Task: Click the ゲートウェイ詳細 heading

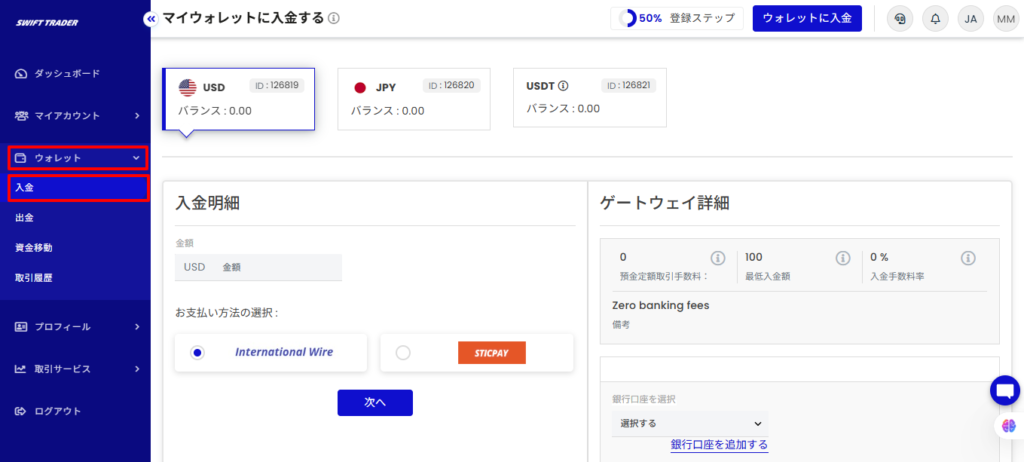Action: tap(664, 203)
